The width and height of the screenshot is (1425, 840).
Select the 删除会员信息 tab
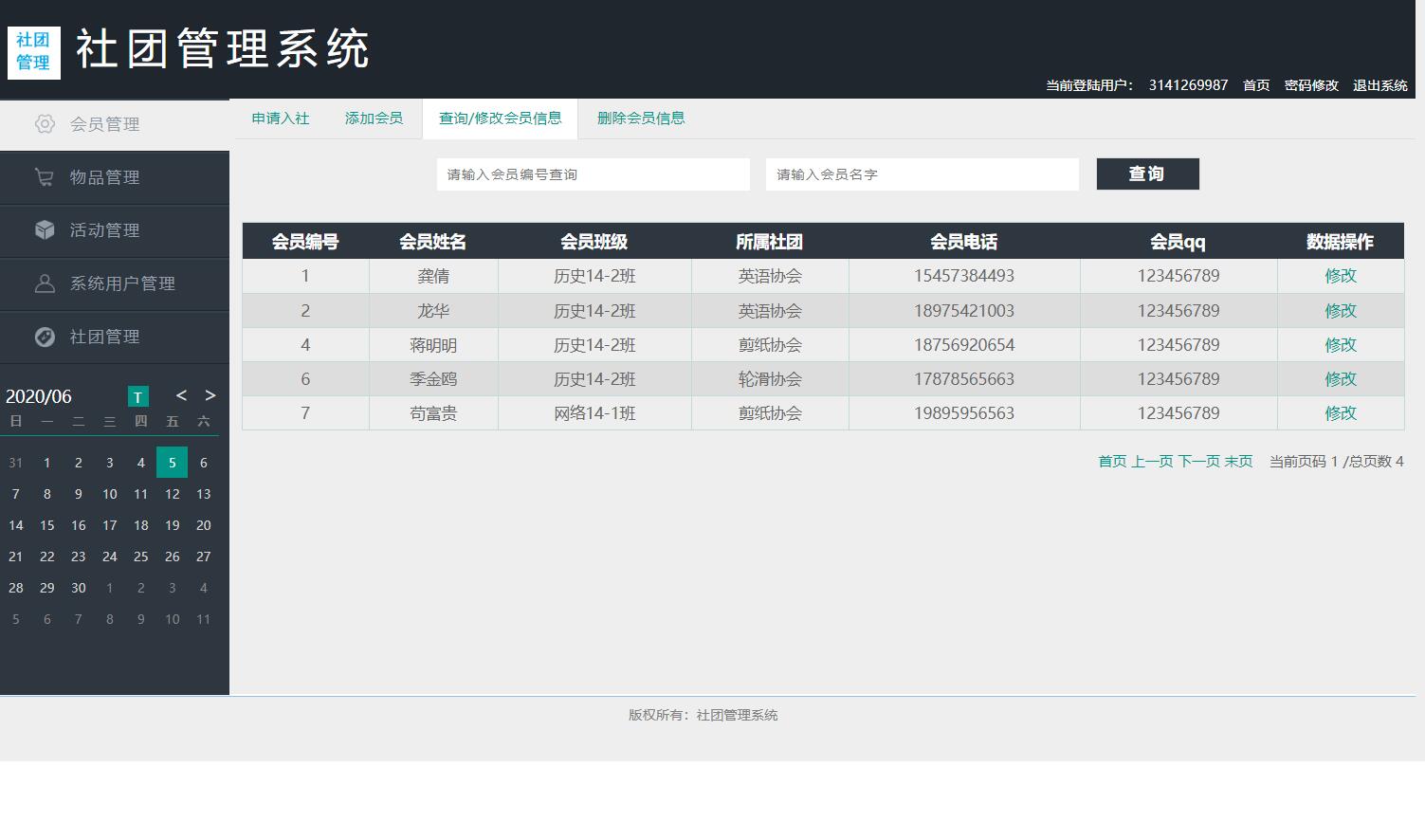coord(640,118)
